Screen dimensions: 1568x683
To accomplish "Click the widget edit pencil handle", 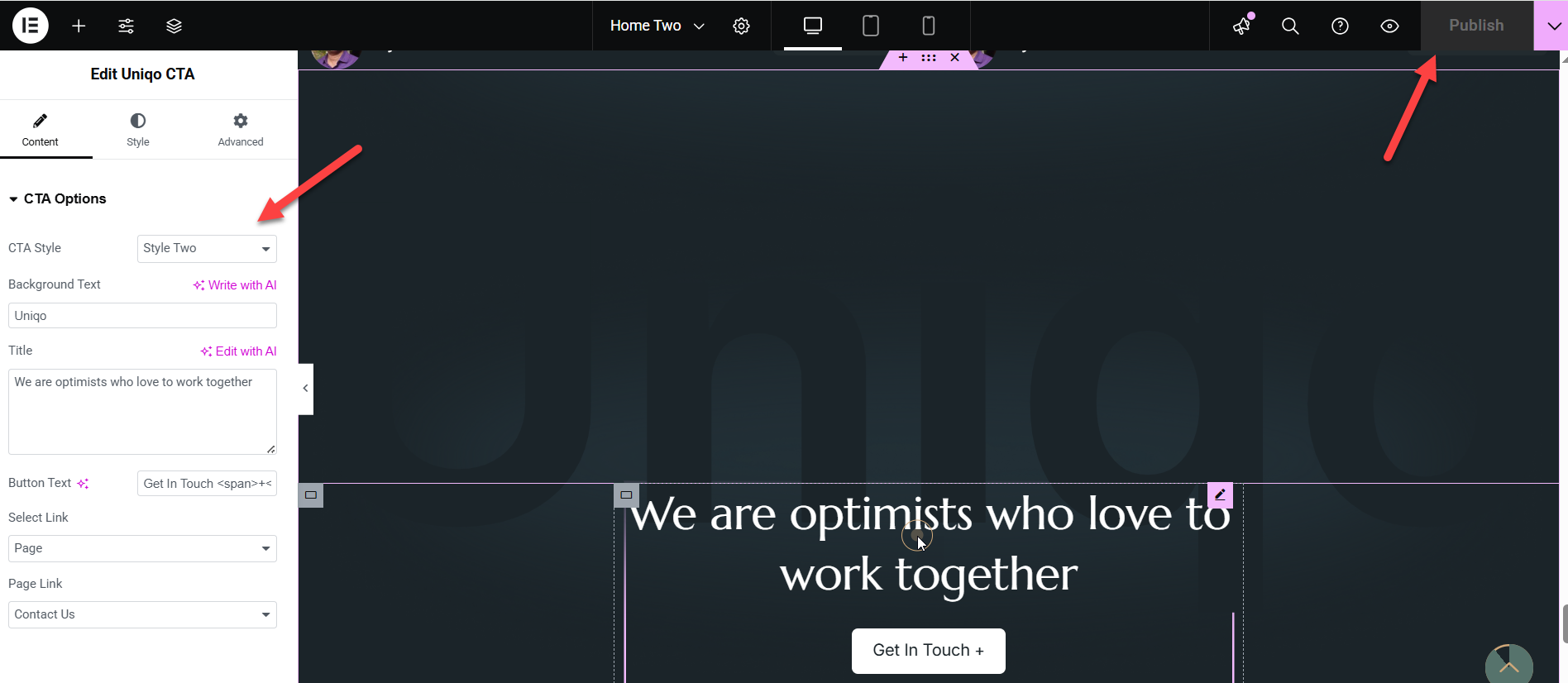I will pos(1220,494).
